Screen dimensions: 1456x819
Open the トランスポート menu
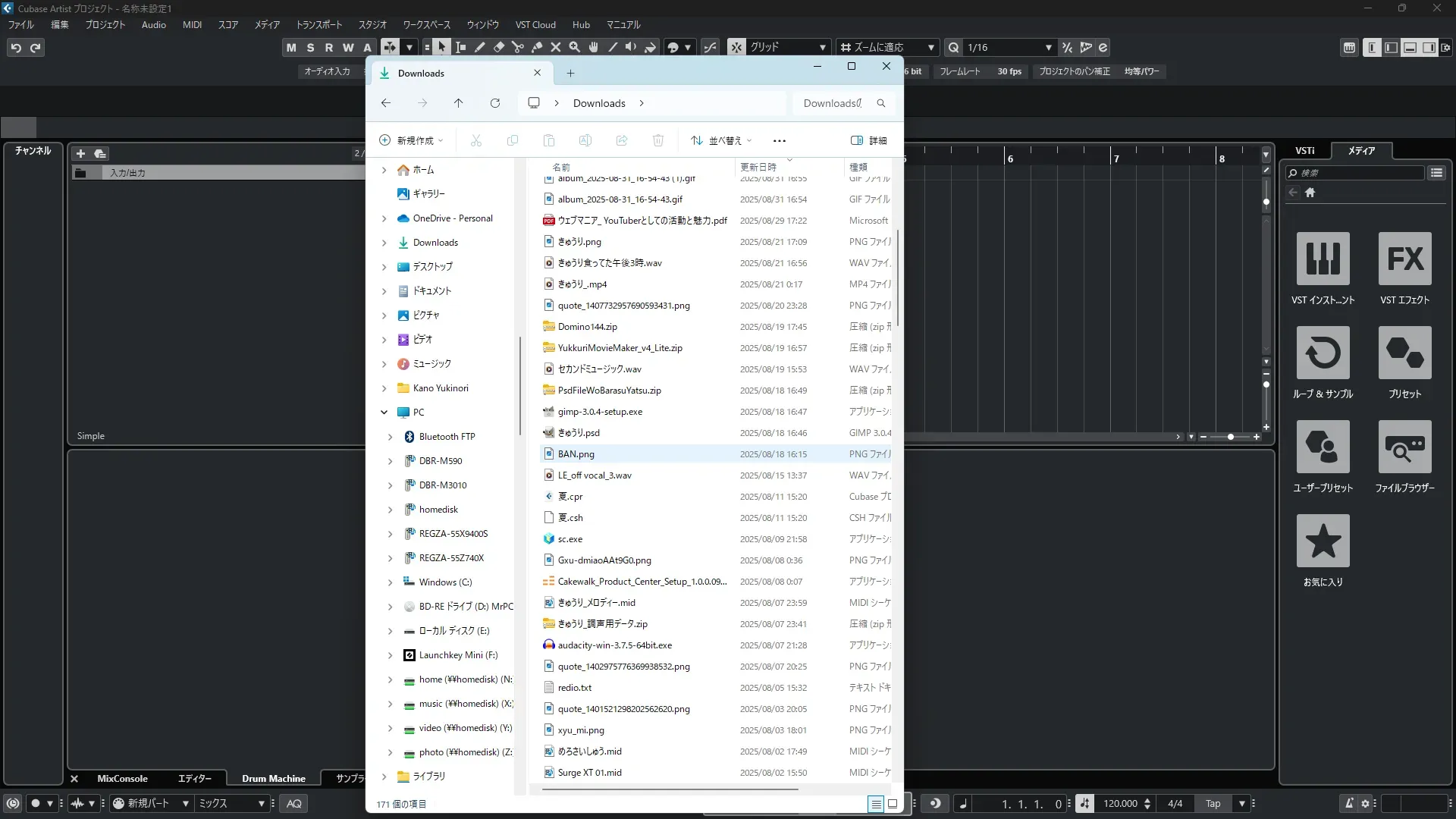point(318,24)
